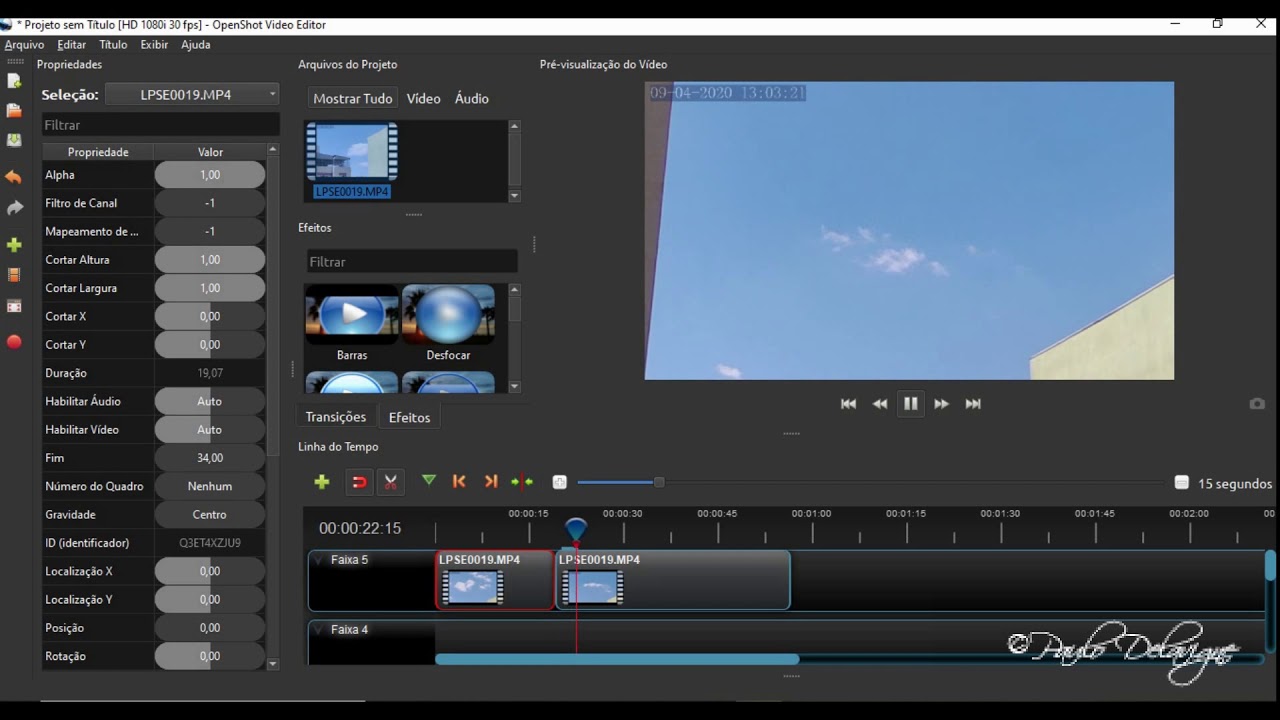Image resolution: width=1280 pixels, height=720 pixels.
Task: Save current frame with the camera icon
Action: point(1257,404)
